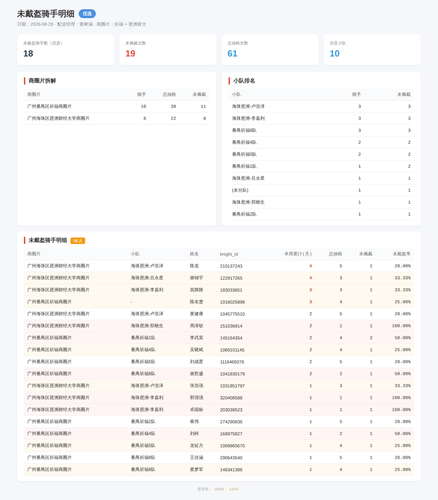The image size is (438, 500).
Task: Click knight_id 290643540
Action: (231, 458)
